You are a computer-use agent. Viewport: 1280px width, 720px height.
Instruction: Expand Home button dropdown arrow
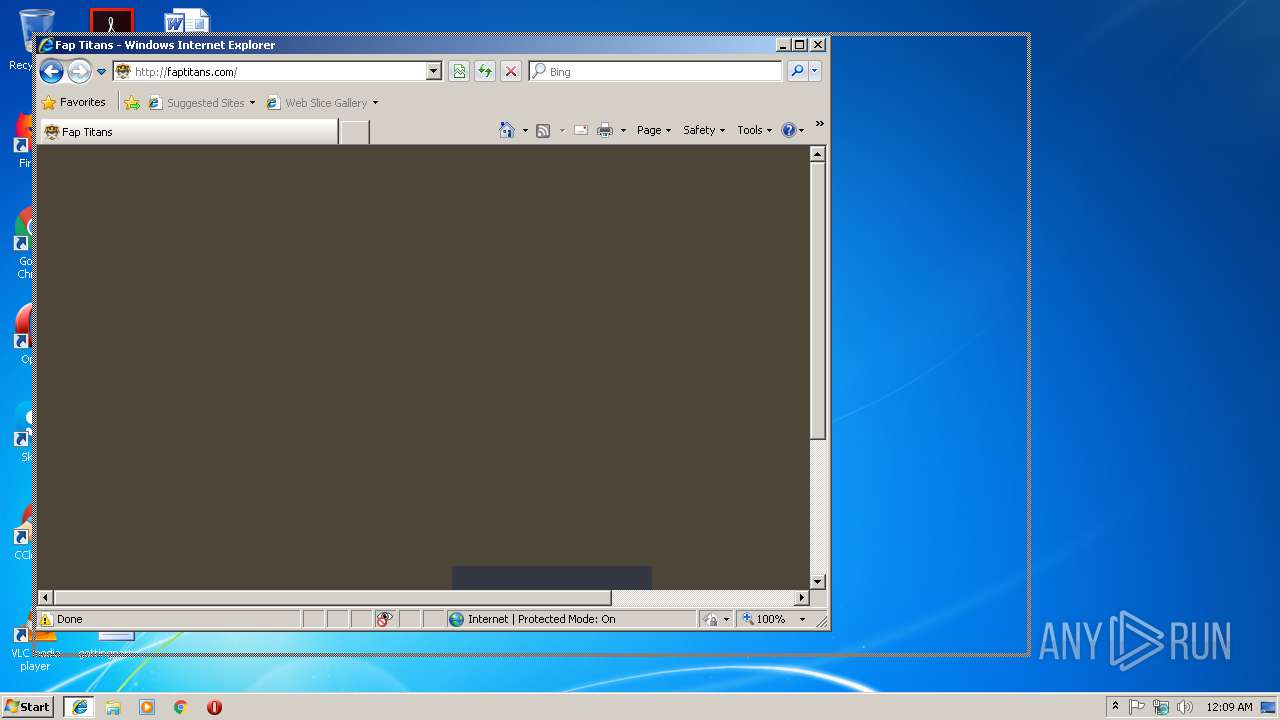tap(525, 131)
